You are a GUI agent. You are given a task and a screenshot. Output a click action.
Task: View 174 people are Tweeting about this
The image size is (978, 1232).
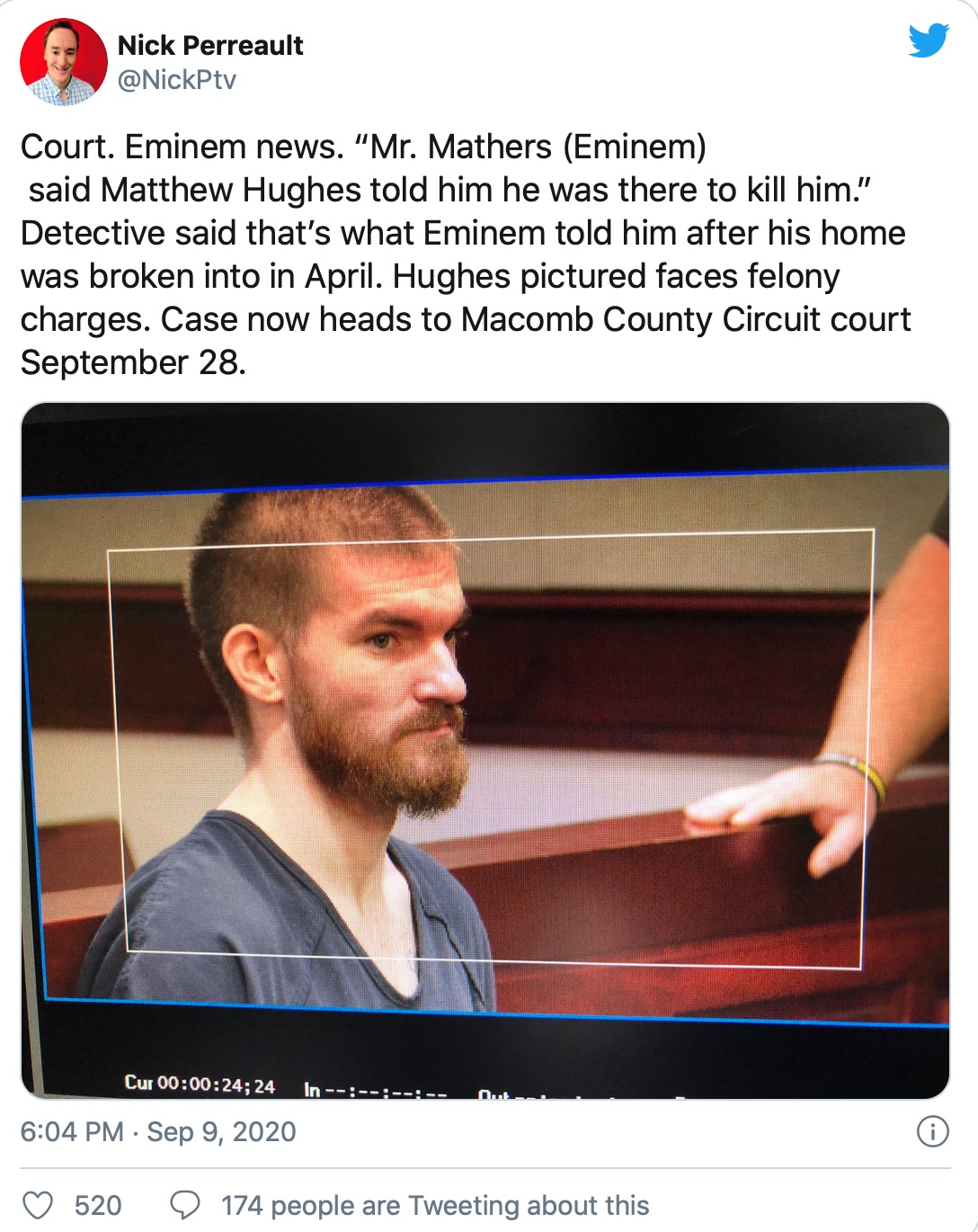[x=435, y=1205]
